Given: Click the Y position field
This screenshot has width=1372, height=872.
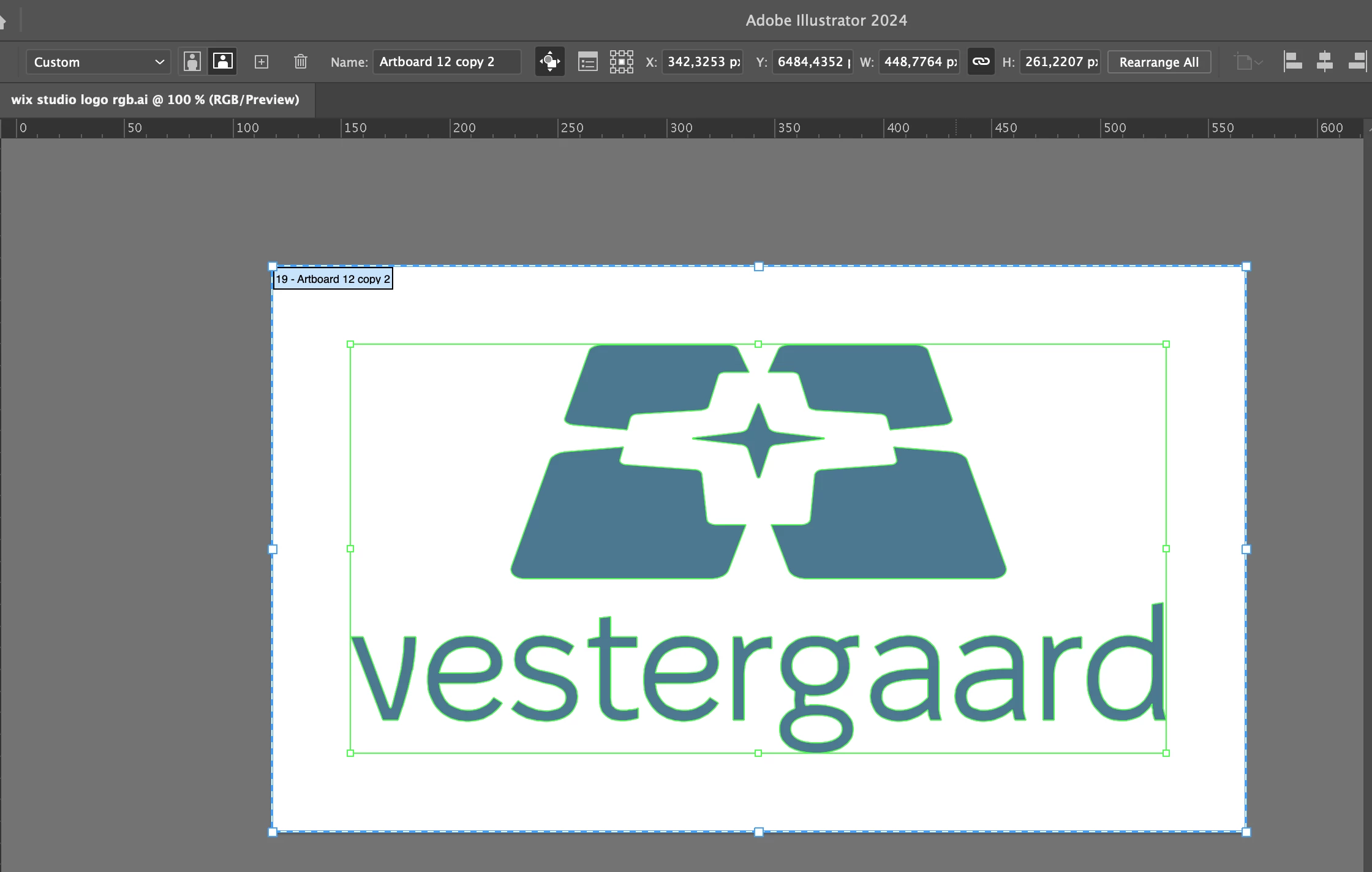Looking at the screenshot, I should pyautogui.click(x=812, y=62).
